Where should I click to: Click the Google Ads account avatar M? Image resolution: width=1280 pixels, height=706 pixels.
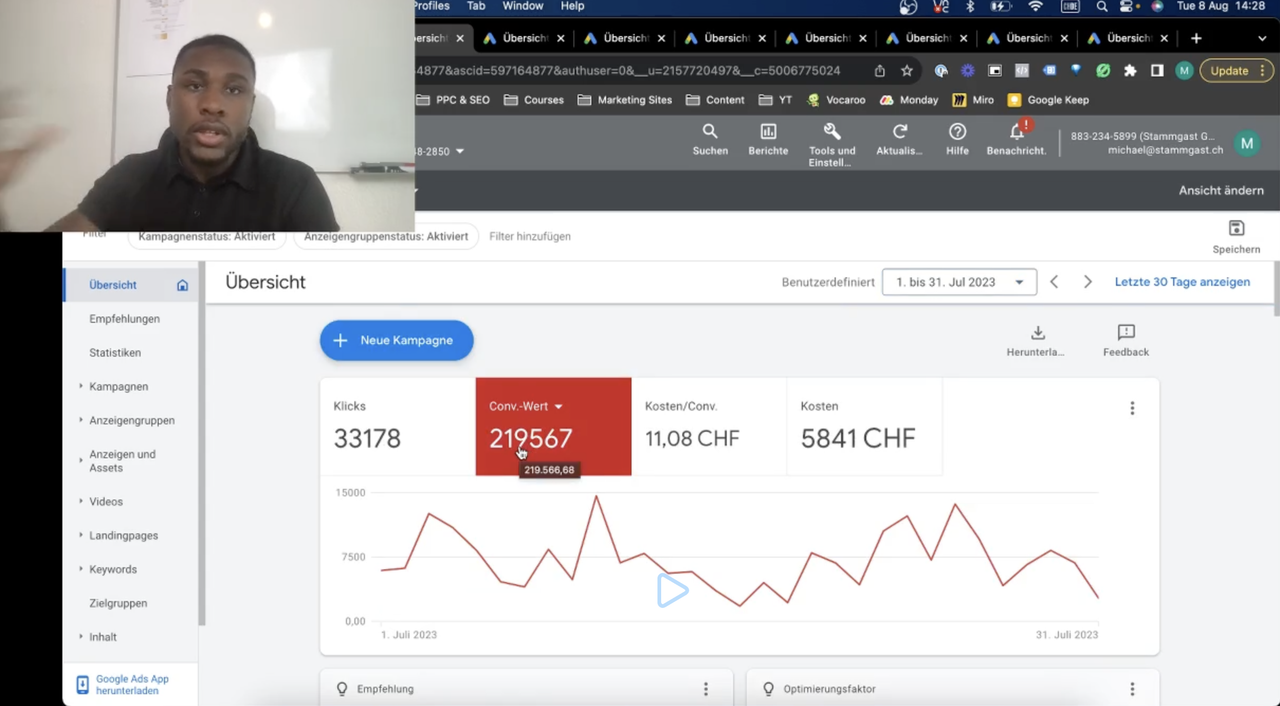[x=1246, y=143]
